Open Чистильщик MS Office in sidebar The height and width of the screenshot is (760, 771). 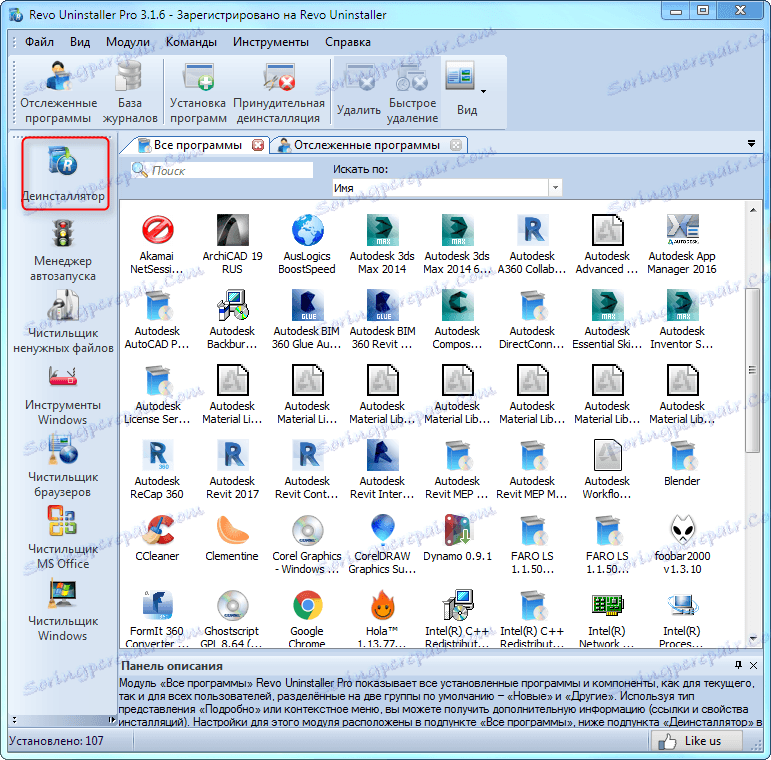(x=62, y=539)
